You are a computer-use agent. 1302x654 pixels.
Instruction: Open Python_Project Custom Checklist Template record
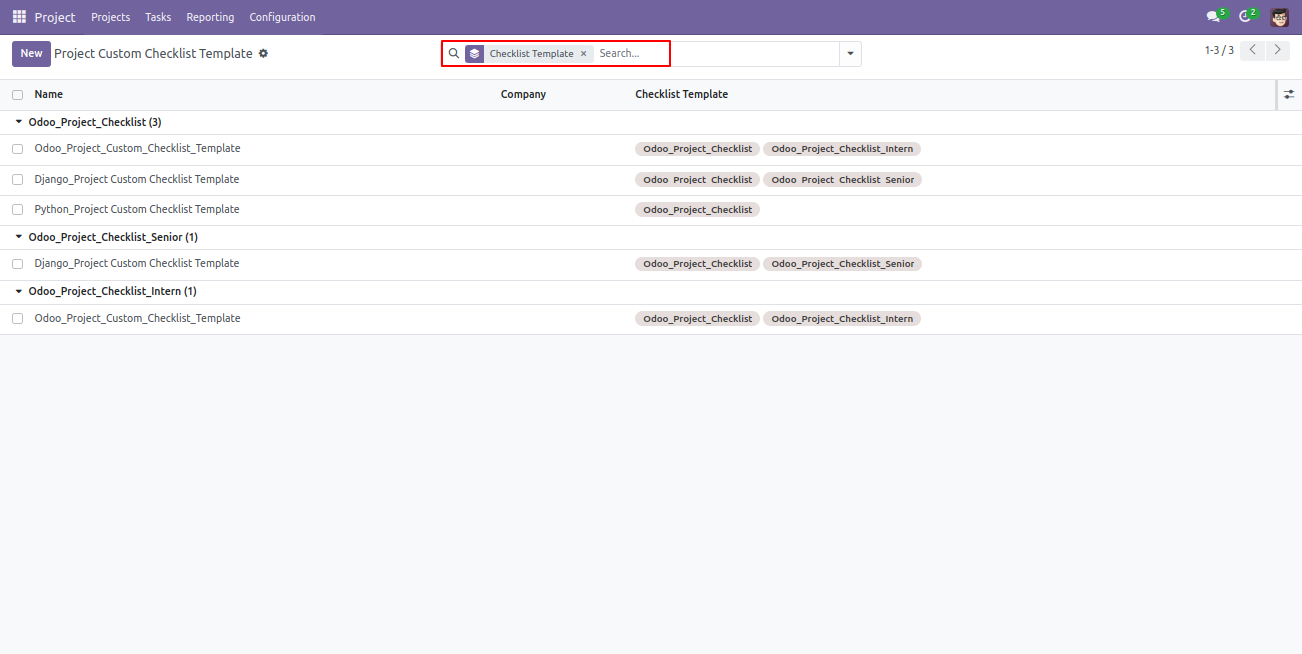(x=137, y=210)
